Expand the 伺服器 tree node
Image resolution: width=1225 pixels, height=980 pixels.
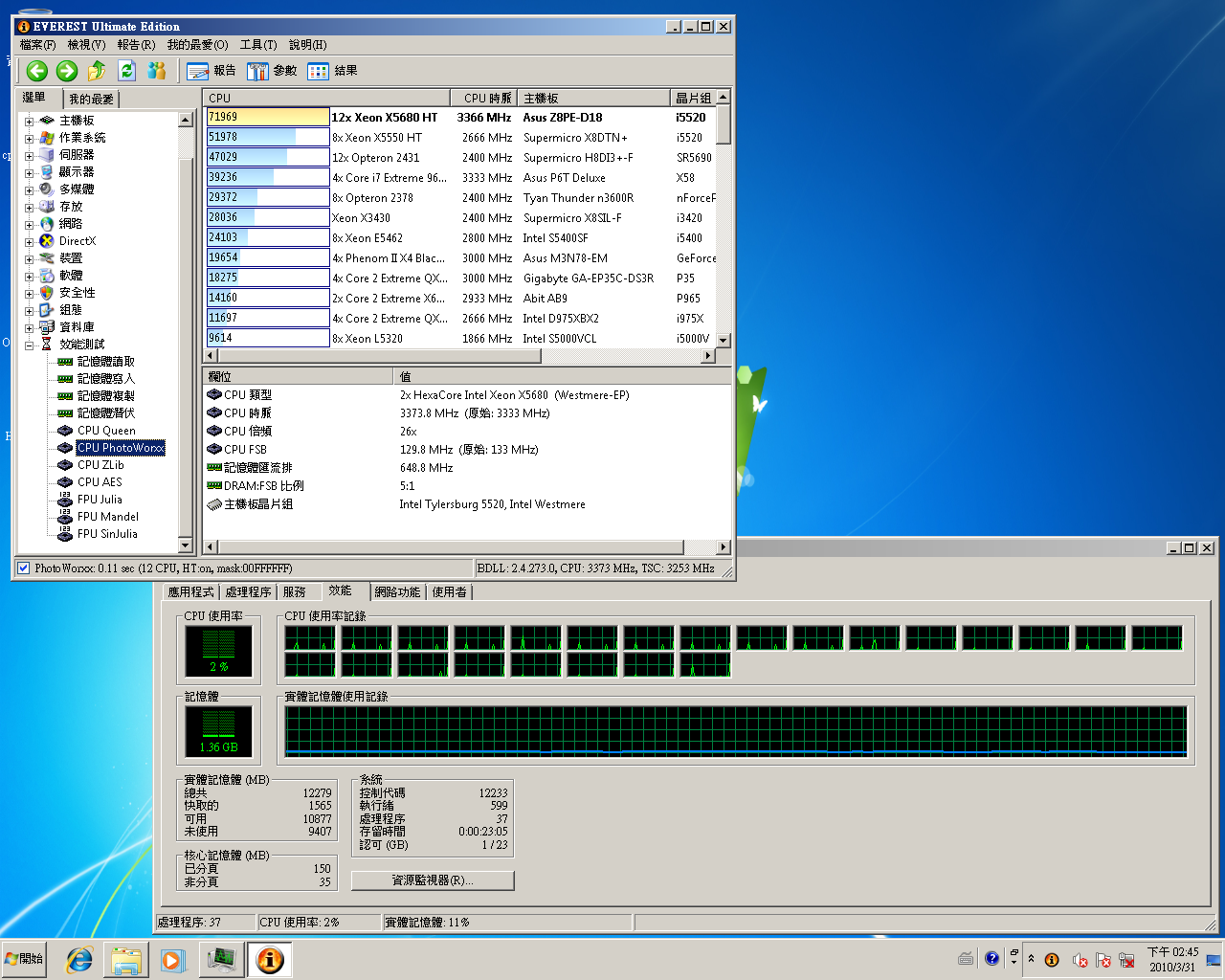pos(29,156)
